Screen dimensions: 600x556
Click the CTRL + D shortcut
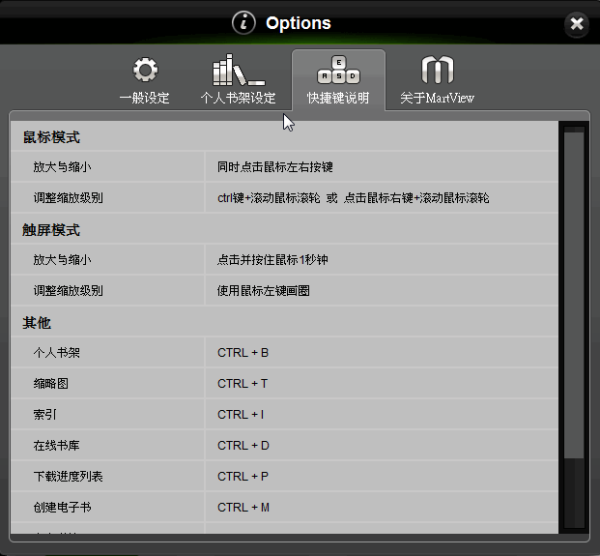(243, 445)
